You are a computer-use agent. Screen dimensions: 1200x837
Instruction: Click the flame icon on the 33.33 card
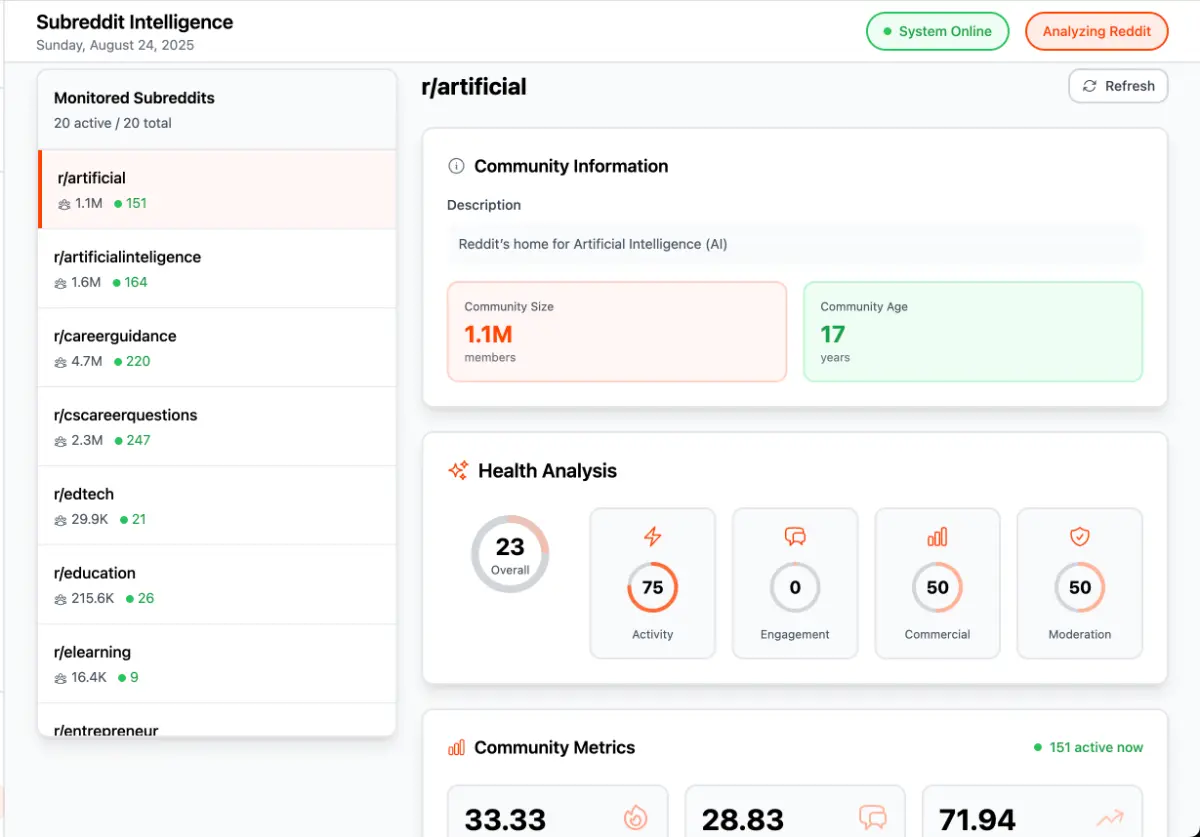click(x=635, y=818)
